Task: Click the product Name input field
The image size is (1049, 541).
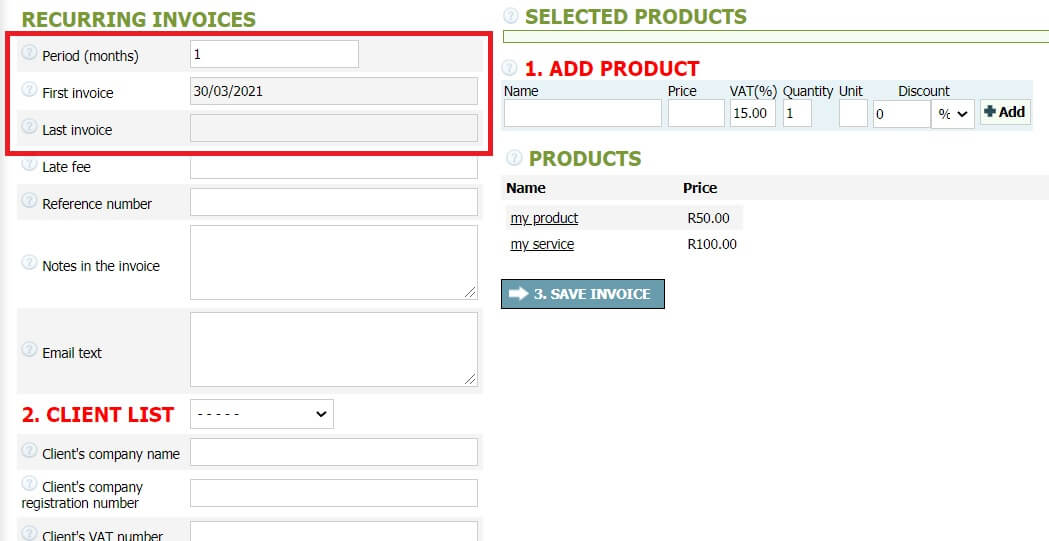Action: 583,113
